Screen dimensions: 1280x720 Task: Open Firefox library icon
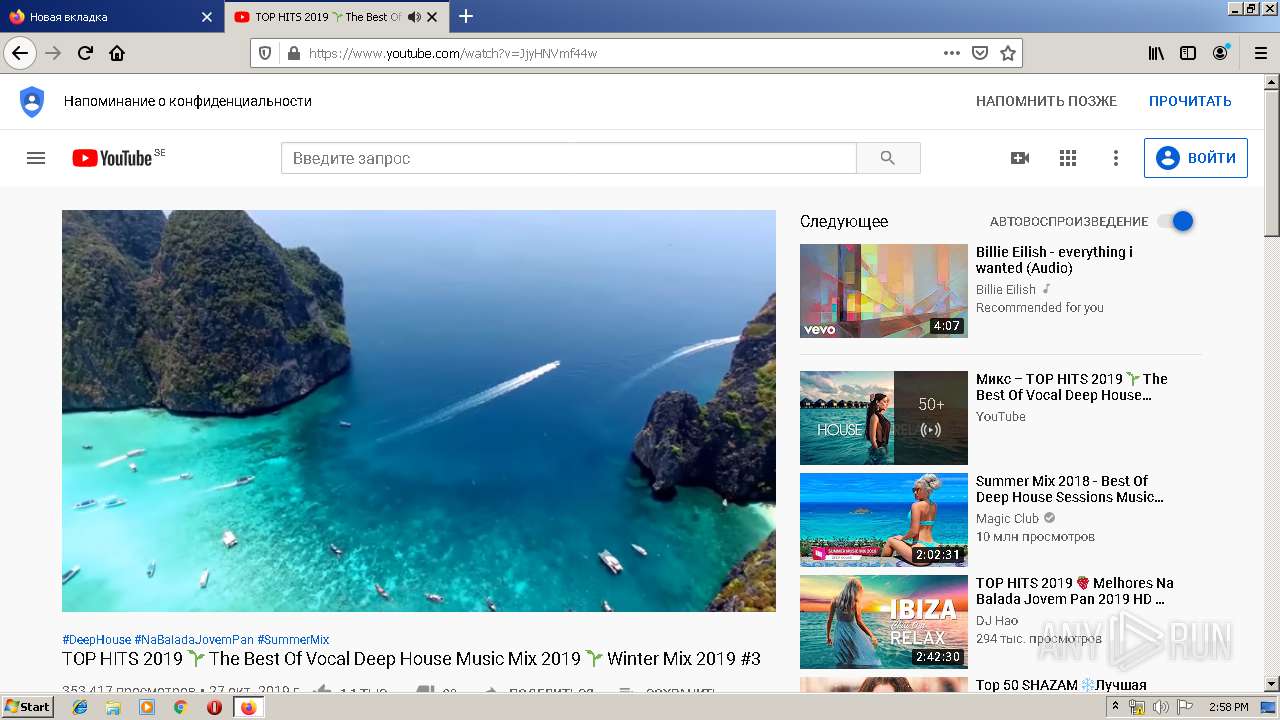1156,53
